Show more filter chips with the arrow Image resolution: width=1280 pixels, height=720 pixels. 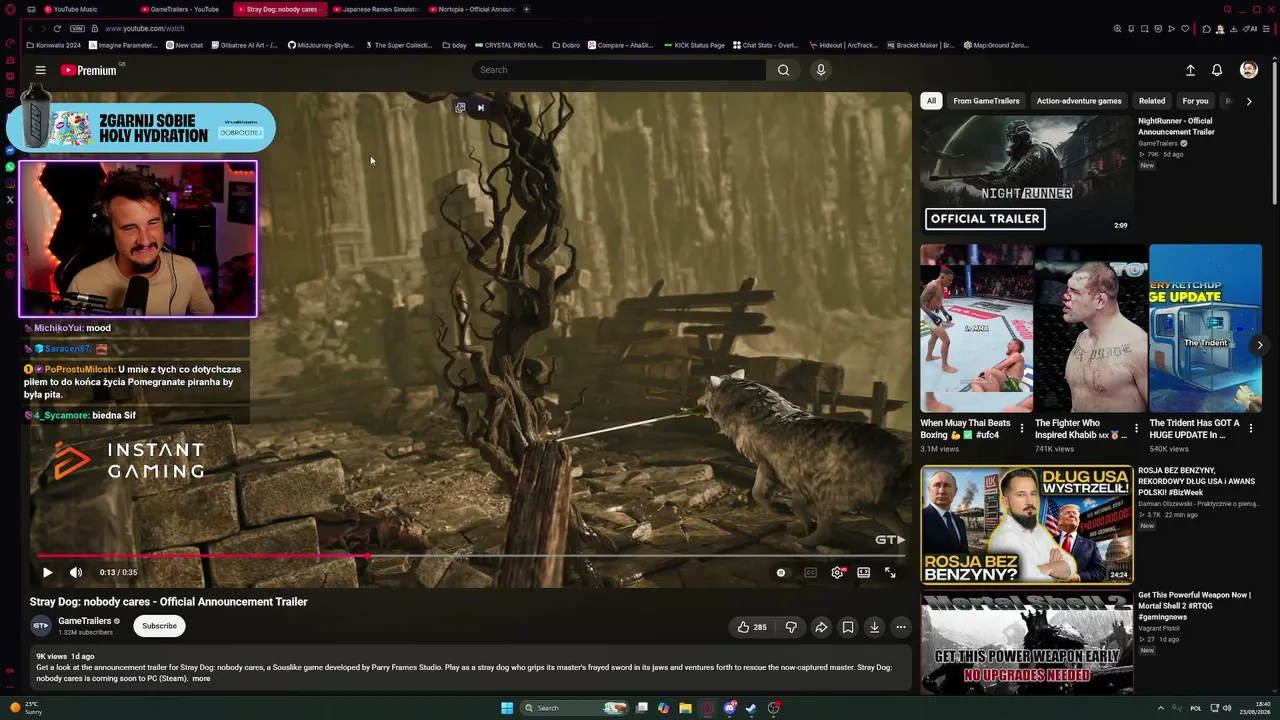(1248, 101)
